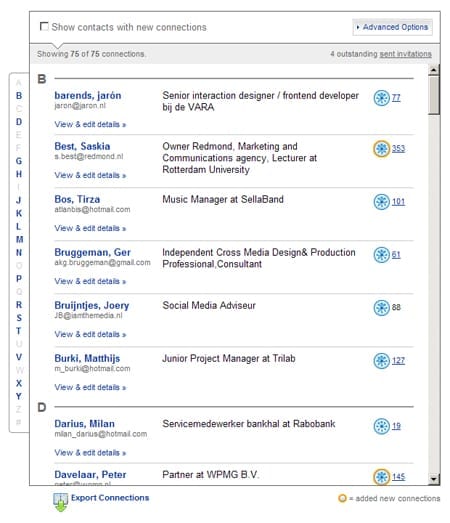This screenshot has height=523, width=450.
Task: Open contact Davelaar, Peter
Action: pyautogui.click(x=90, y=475)
